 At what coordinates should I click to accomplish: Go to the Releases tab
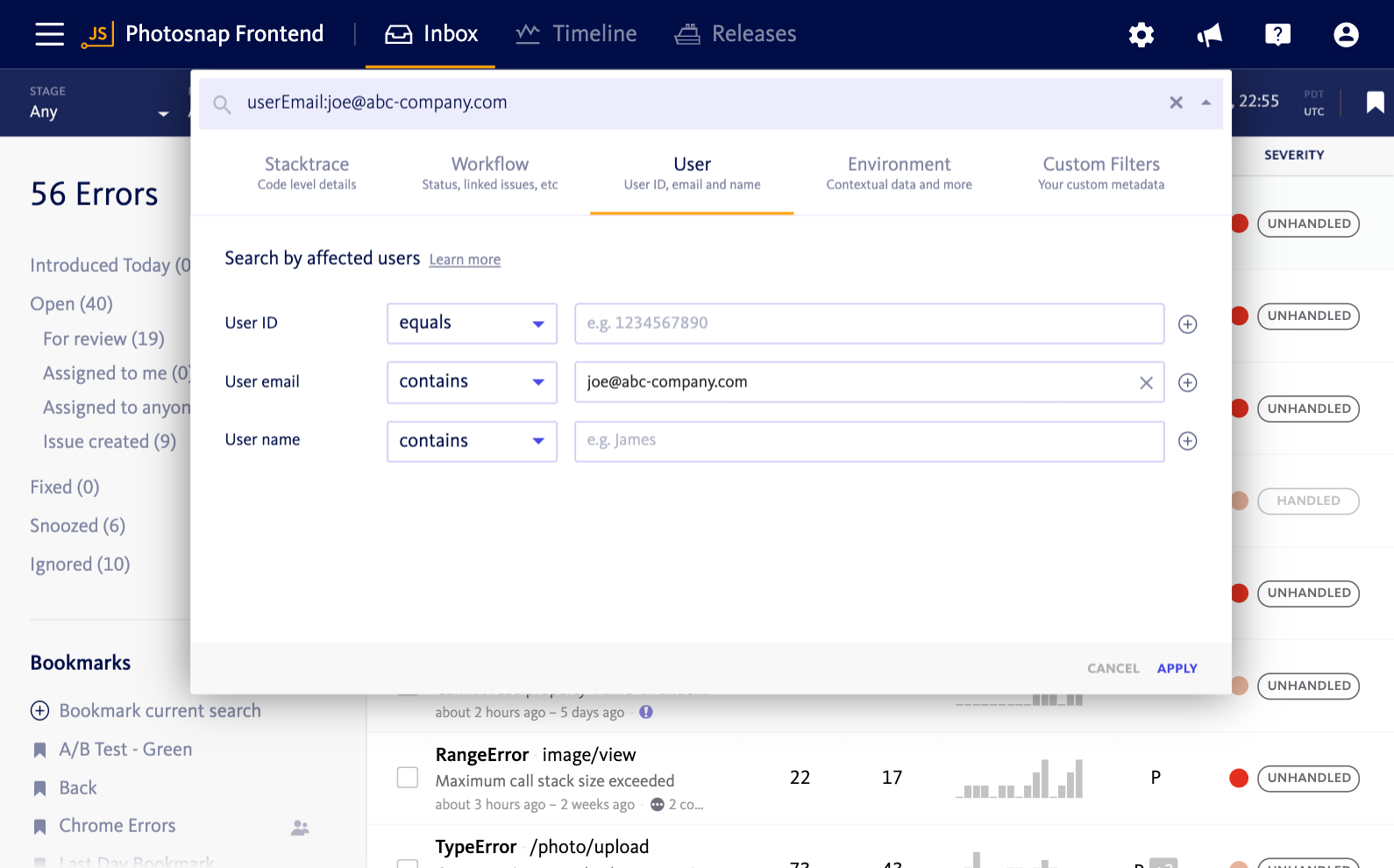tap(736, 34)
